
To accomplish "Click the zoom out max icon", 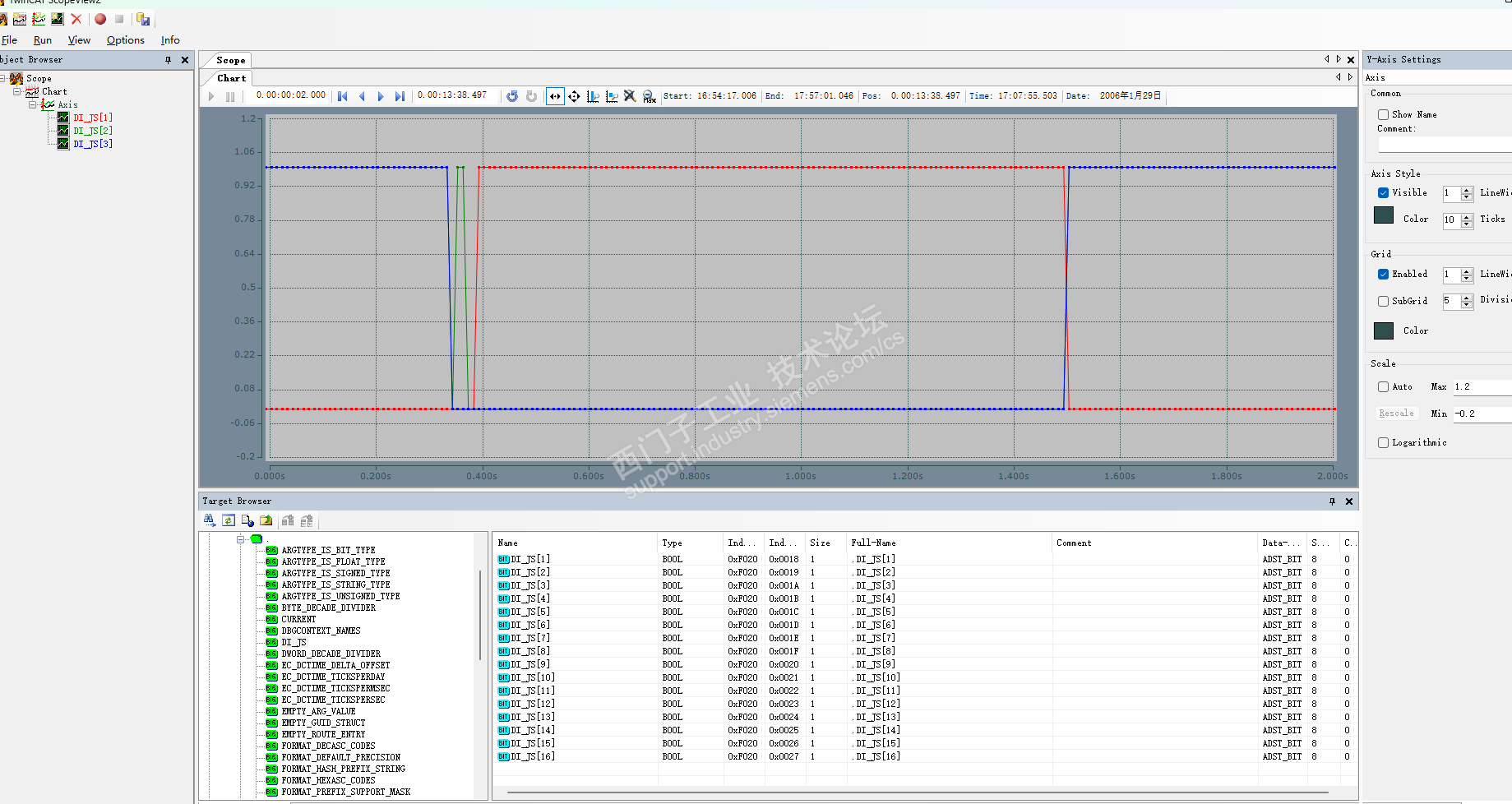I will point(649,96).
